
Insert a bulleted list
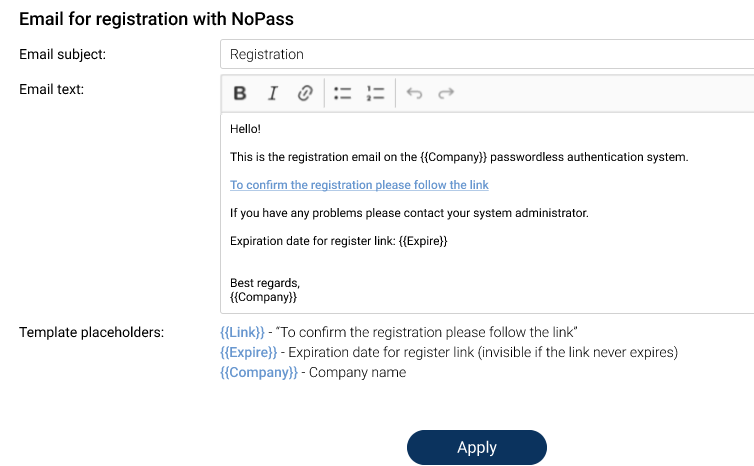[x=342, y=93]
